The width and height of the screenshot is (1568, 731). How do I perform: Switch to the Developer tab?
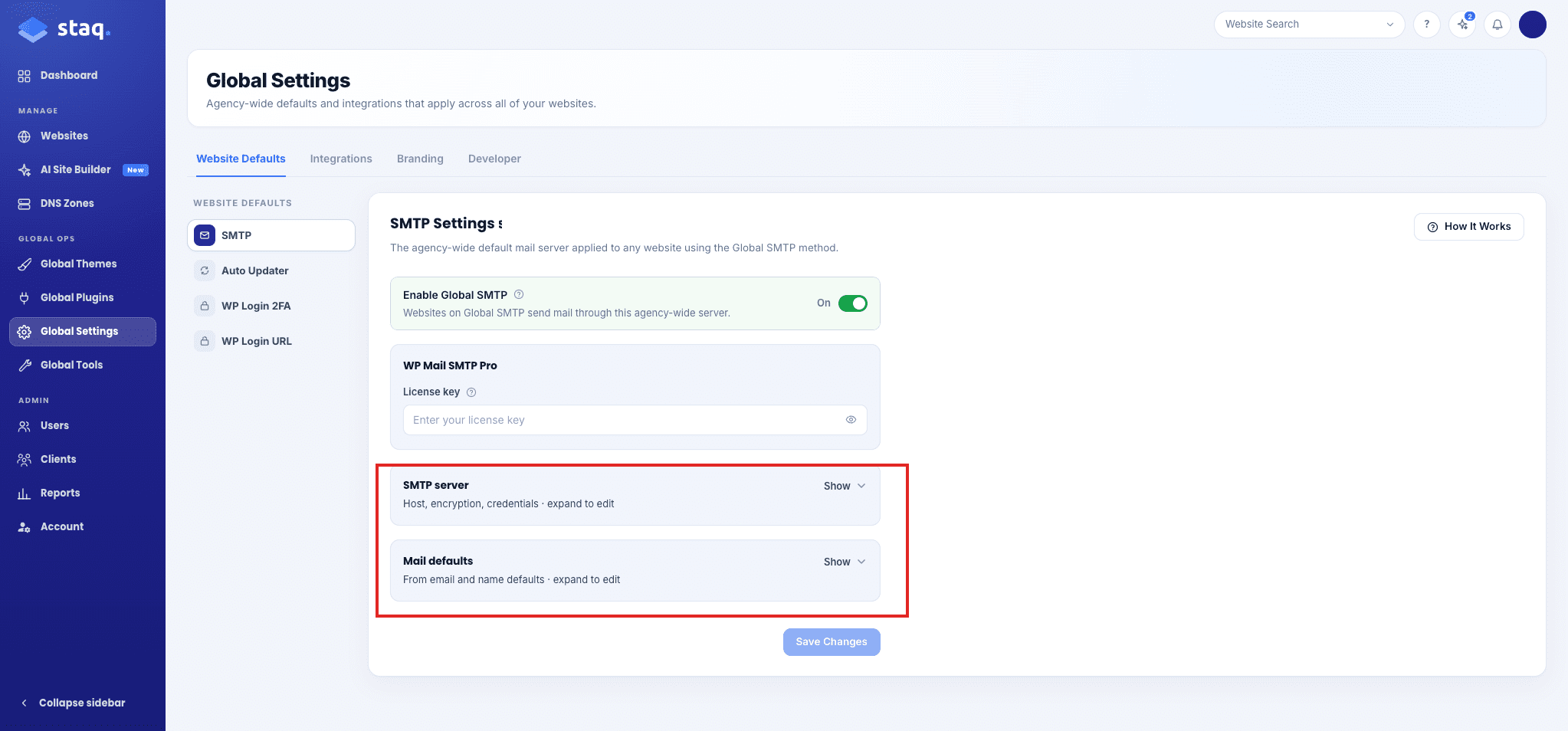494,159
